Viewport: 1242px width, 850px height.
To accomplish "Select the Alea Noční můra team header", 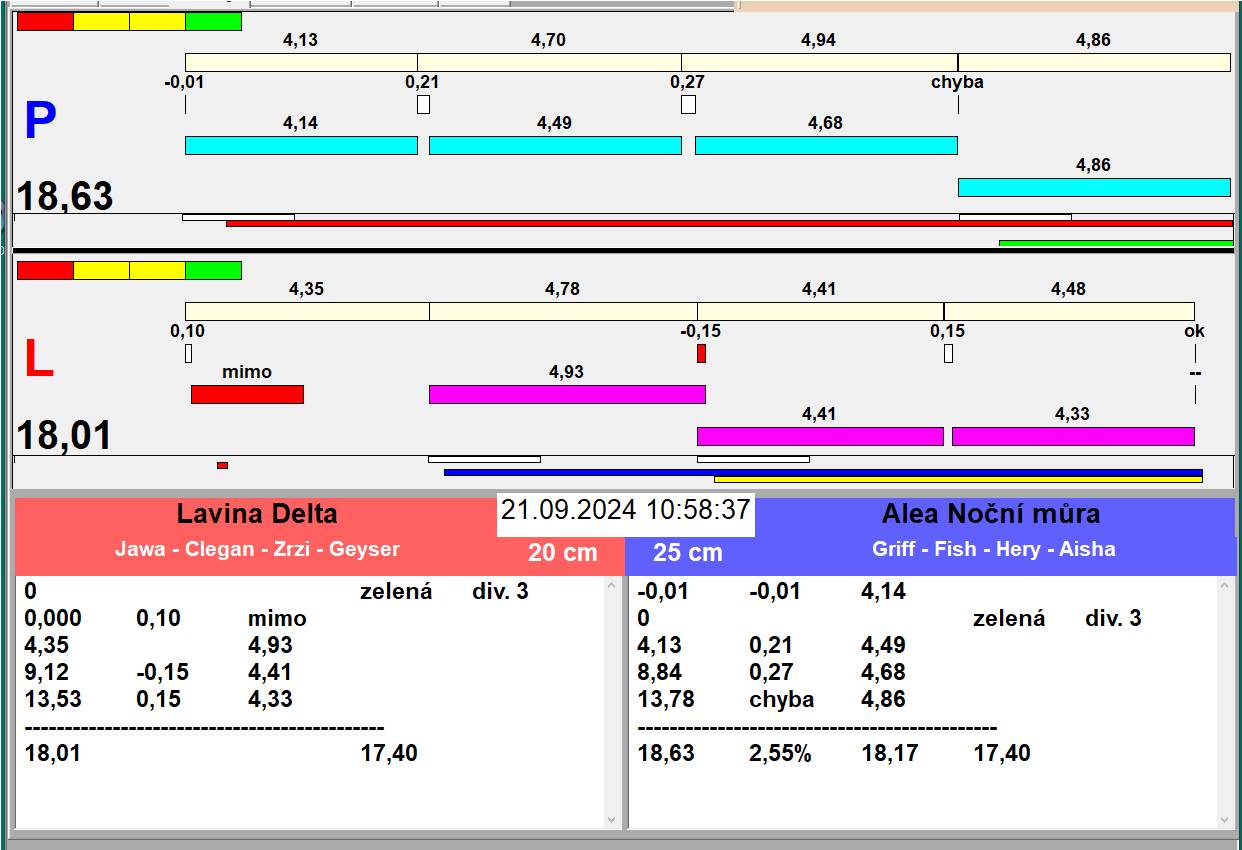I will pyautogui.click(x=990, y=515).
